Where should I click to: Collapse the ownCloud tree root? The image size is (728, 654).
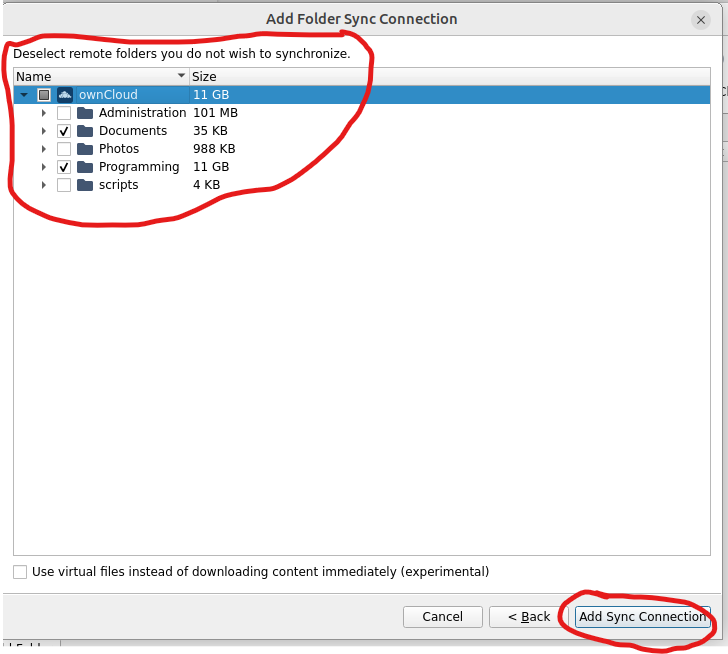coord(24,95)
